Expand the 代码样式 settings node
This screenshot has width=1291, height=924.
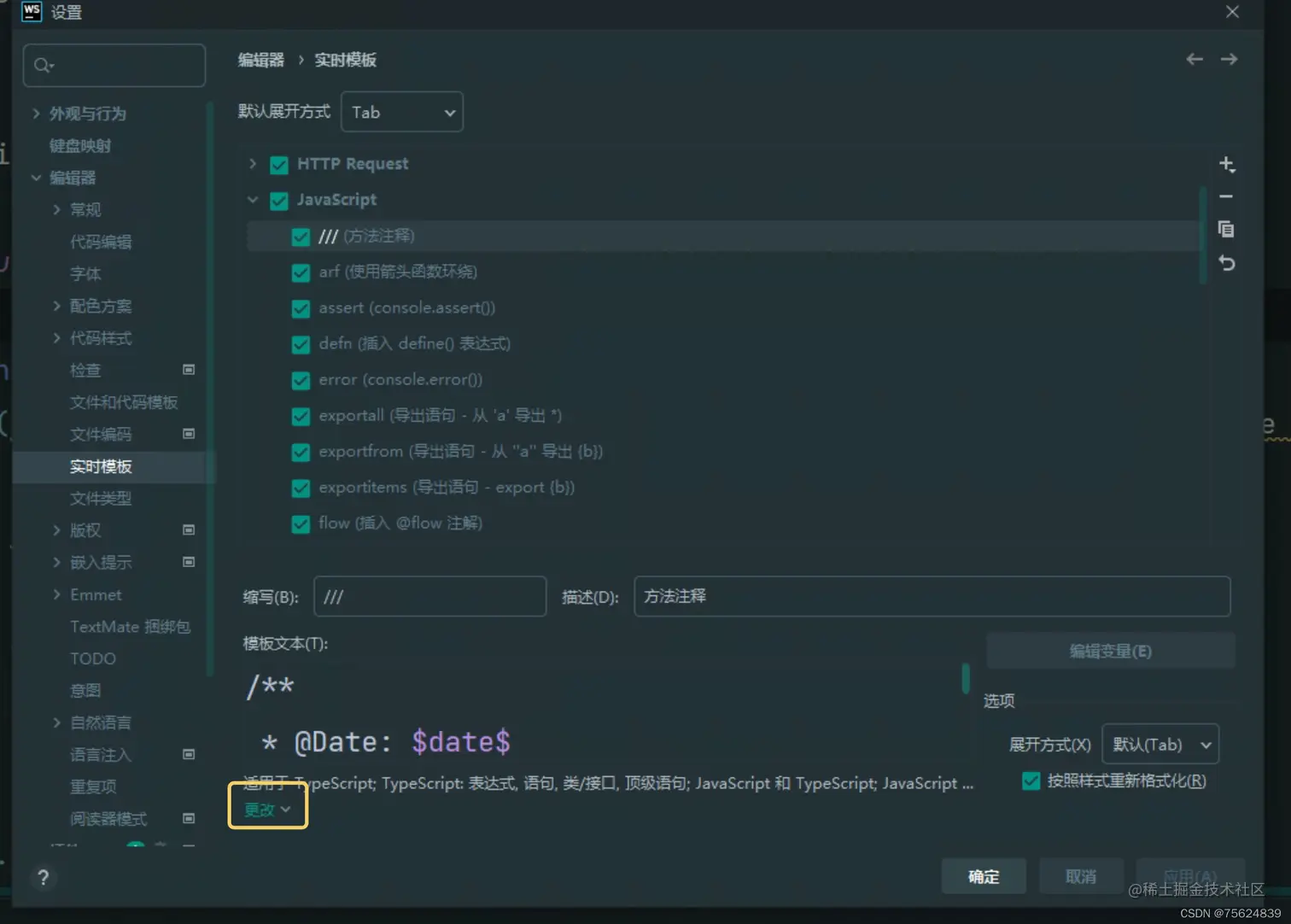click(56, 337)
